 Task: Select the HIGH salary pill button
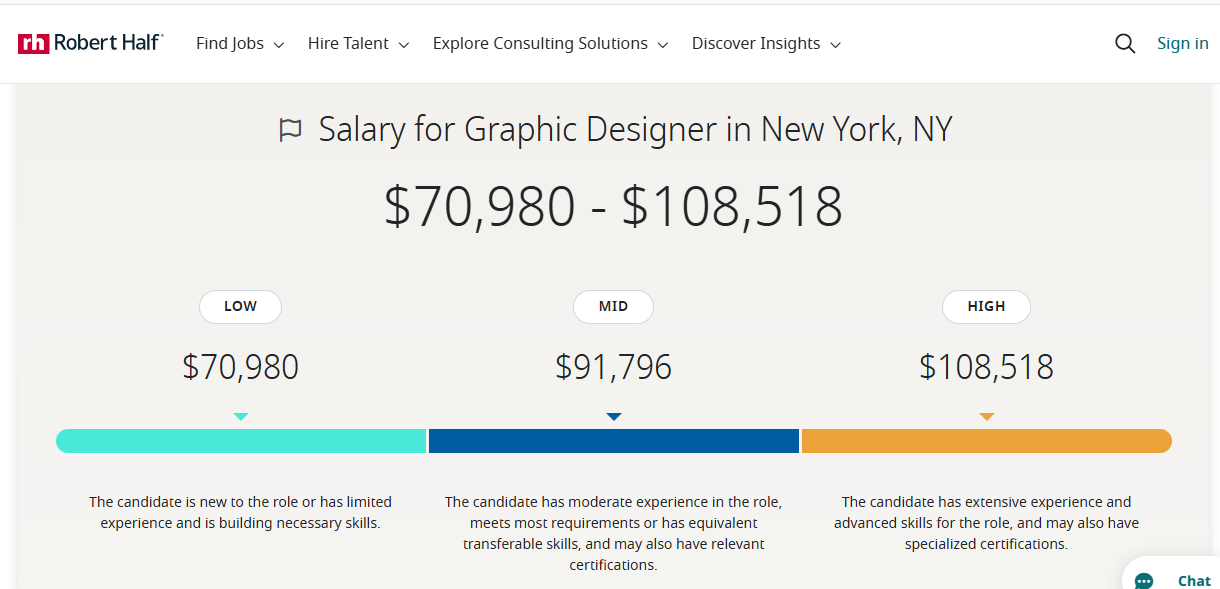[986, 307]
